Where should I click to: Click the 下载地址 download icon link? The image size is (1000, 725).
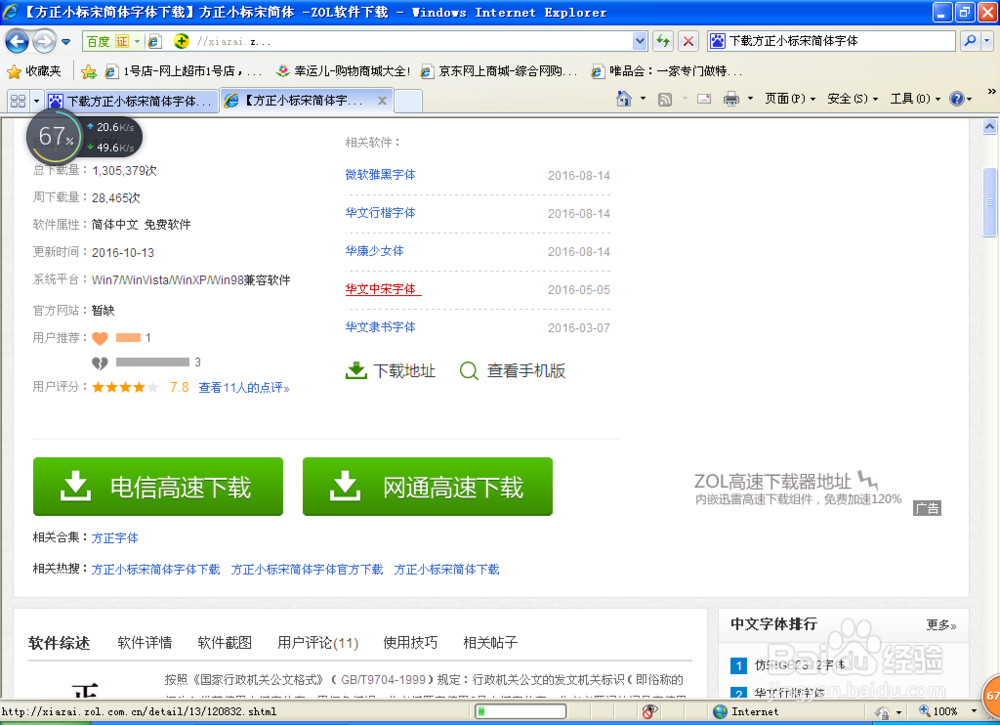390,370
